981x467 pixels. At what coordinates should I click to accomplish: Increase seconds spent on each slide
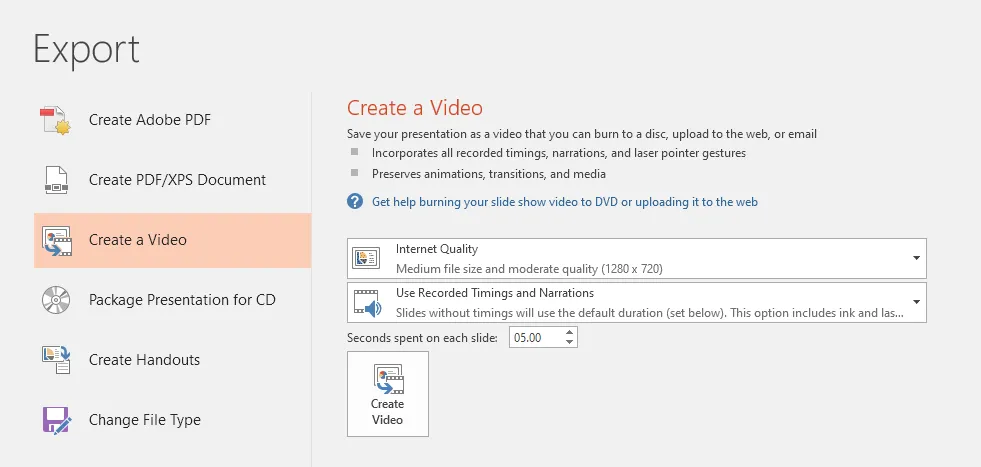[x=570, y=333]
